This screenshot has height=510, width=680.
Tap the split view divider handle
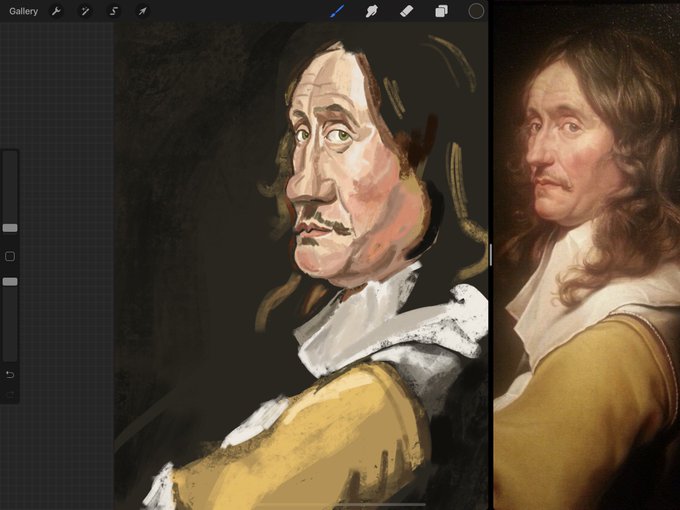pyautogui.click(x=490, y=255)
